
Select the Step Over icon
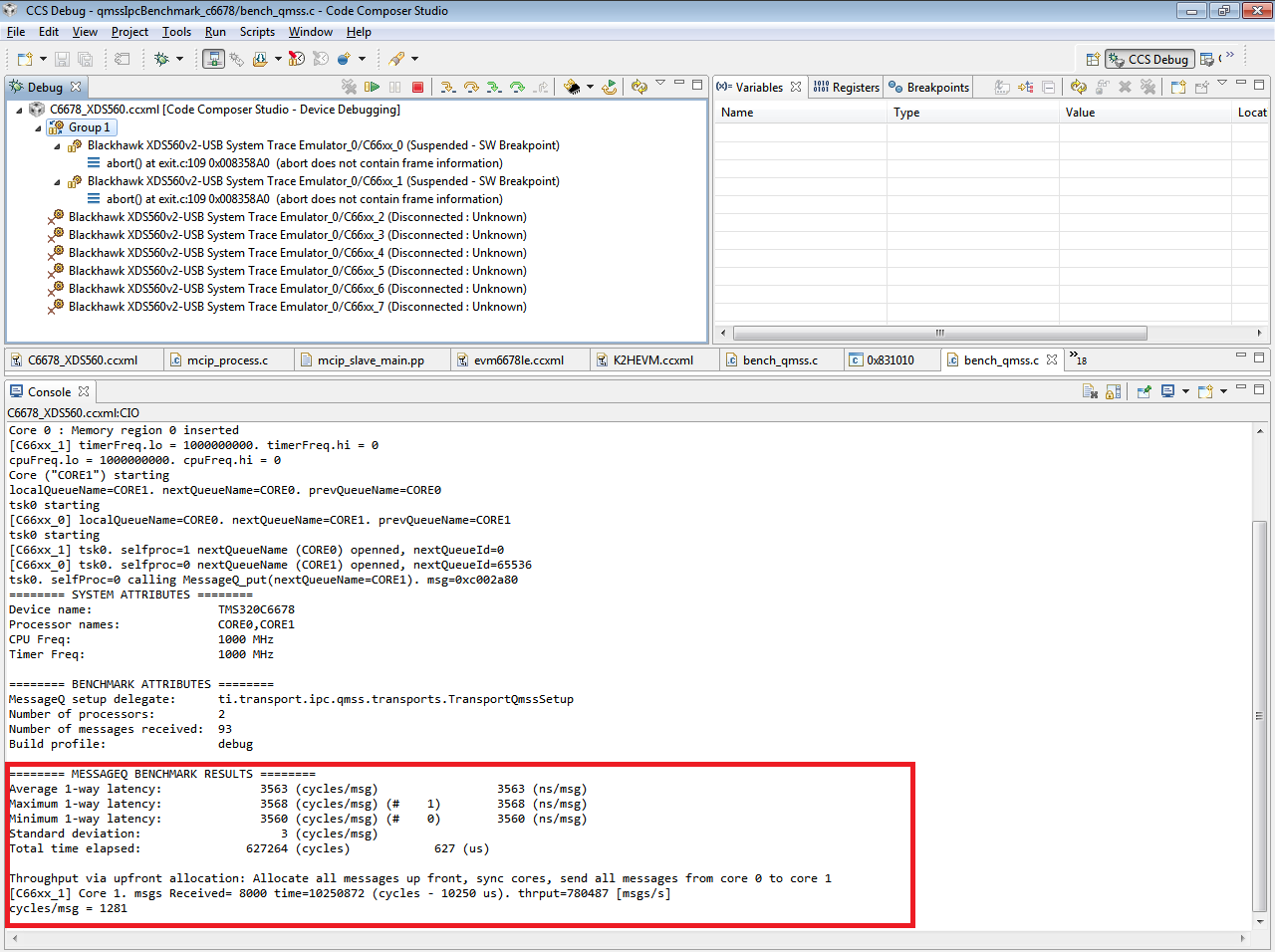pos(471,87)
